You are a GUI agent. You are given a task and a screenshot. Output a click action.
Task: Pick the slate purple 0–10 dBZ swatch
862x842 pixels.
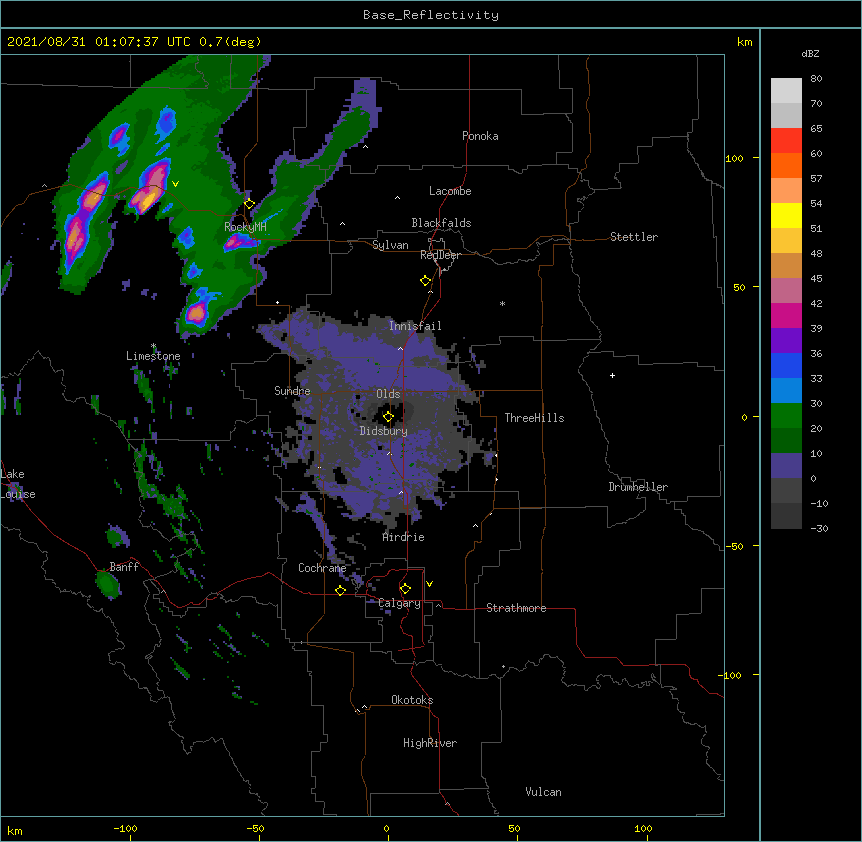786,466
